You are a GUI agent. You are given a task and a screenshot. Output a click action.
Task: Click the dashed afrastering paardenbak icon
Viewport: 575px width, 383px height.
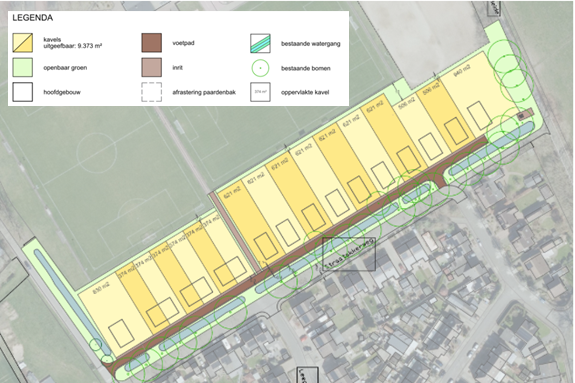click(x=151, y=92)
